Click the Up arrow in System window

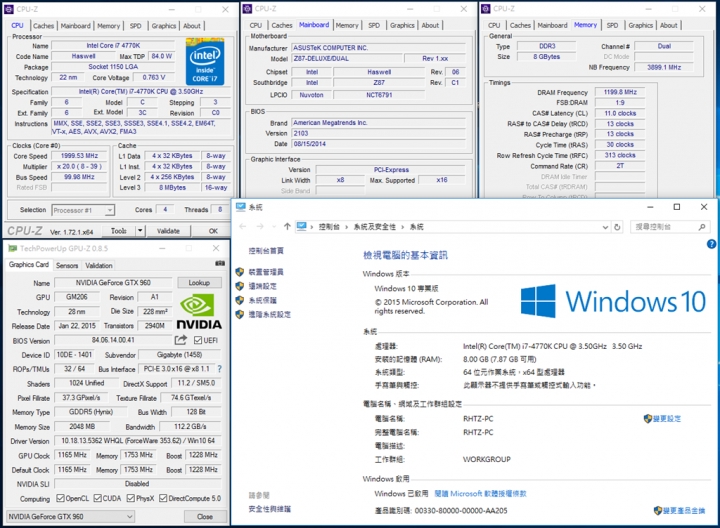pyautogui.click(x=287, y=226)
